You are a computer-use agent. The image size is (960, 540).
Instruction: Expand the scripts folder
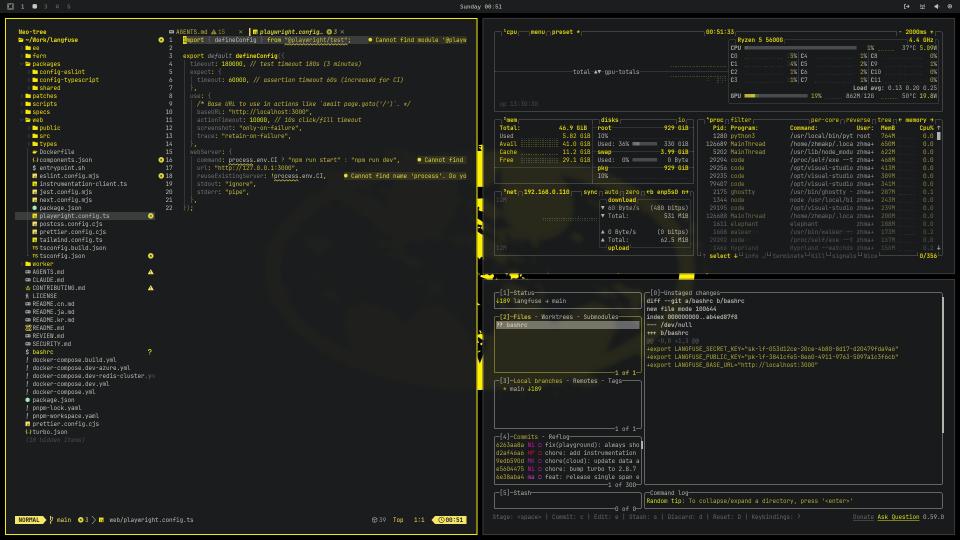coord(40,103)
